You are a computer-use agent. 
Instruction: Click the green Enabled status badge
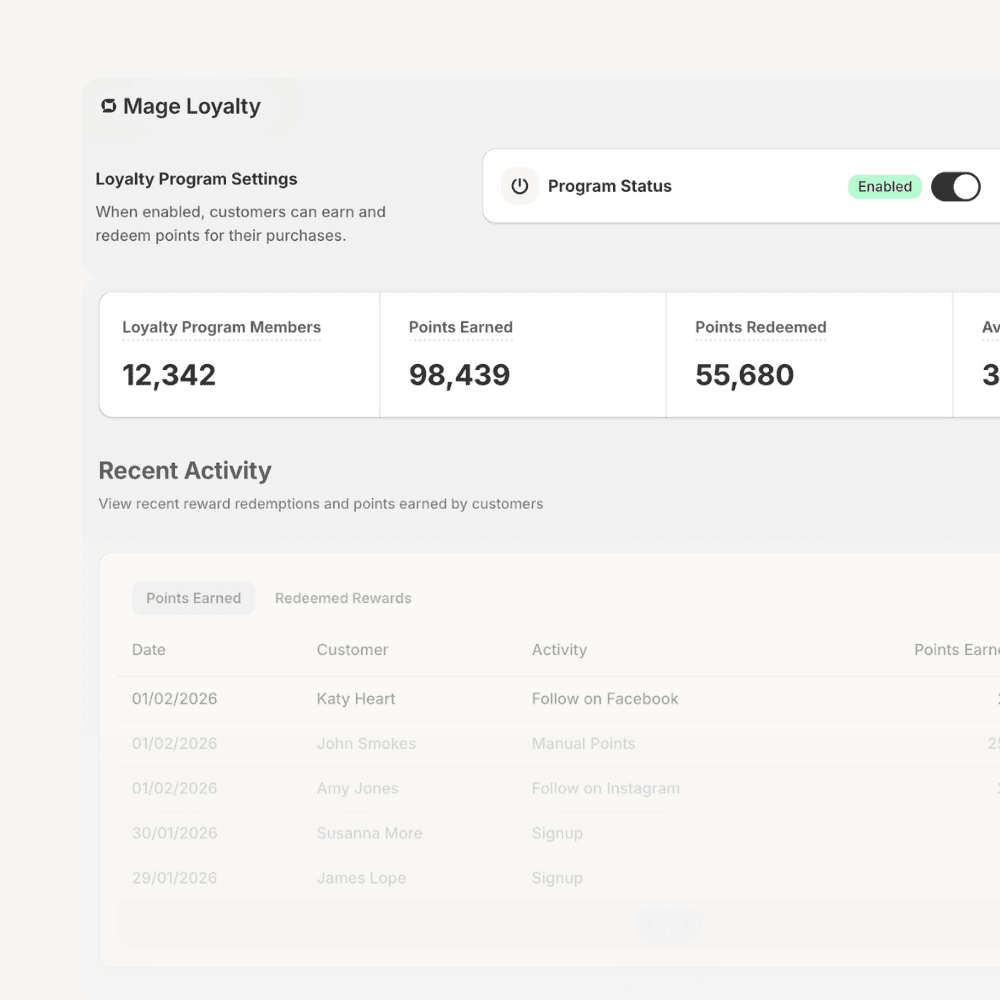click(x=884, y=186)
